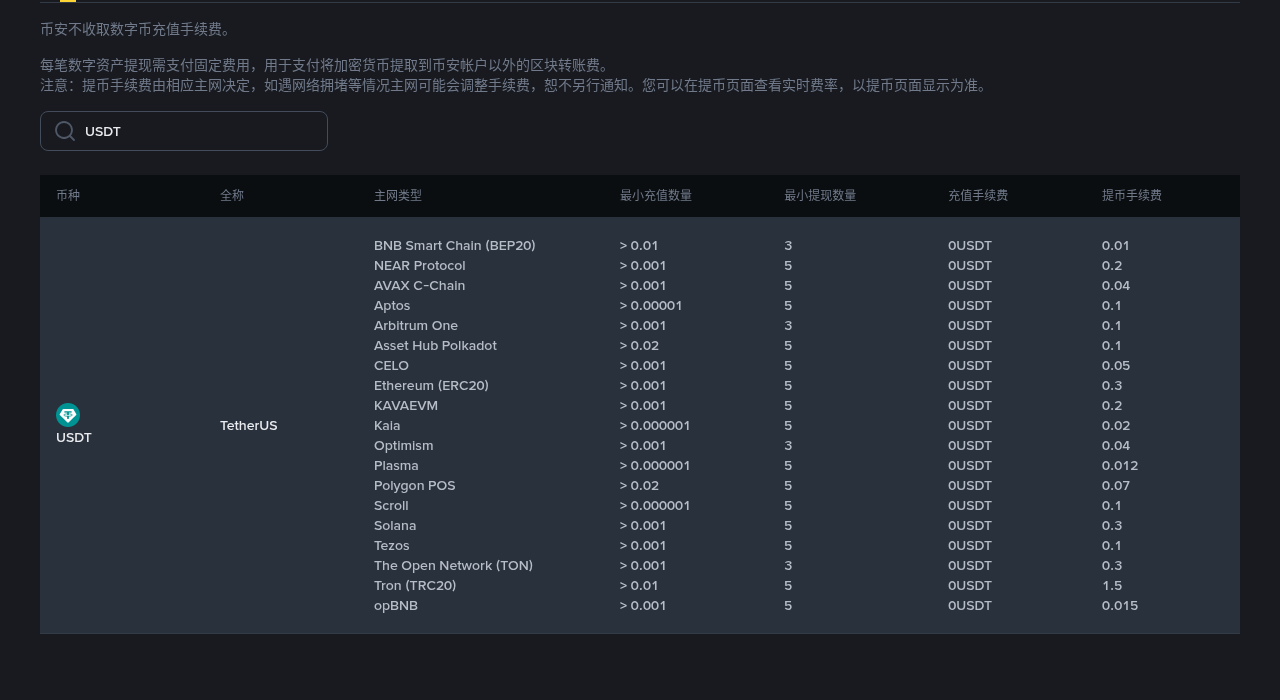Click 币安不收取数字币充值手续费 notice text

[x=136, y=30]
